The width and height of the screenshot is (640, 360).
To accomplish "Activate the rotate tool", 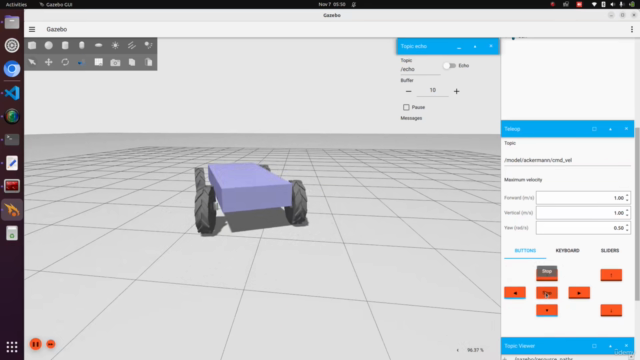I will (x=65, y=62).
